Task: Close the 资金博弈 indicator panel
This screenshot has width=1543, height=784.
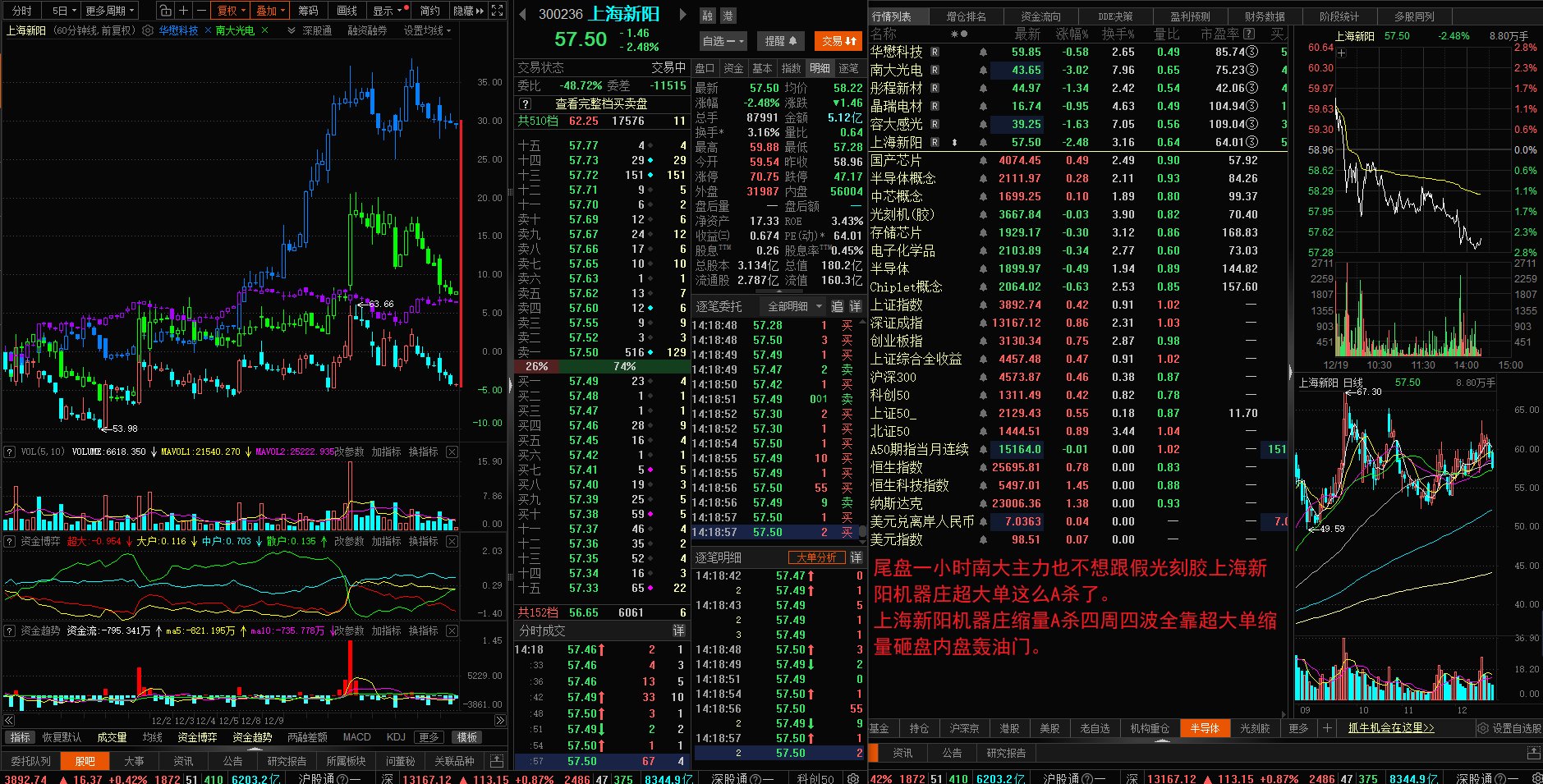Action: click(452, 541)
